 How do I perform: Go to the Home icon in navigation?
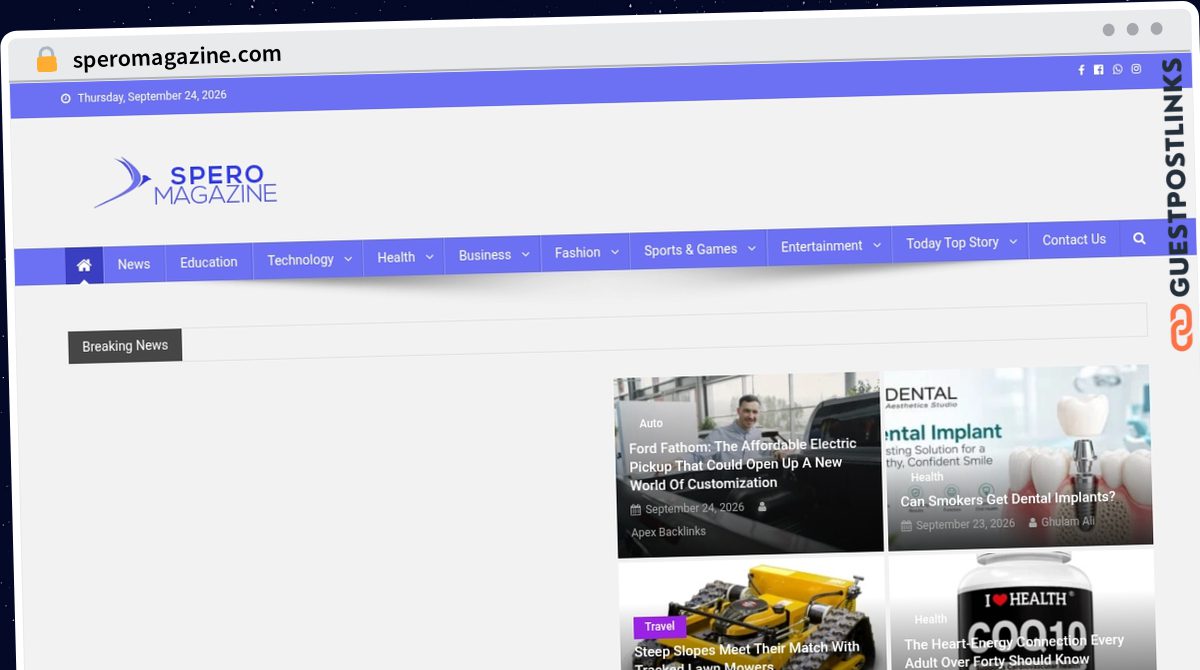pos(84,265)
